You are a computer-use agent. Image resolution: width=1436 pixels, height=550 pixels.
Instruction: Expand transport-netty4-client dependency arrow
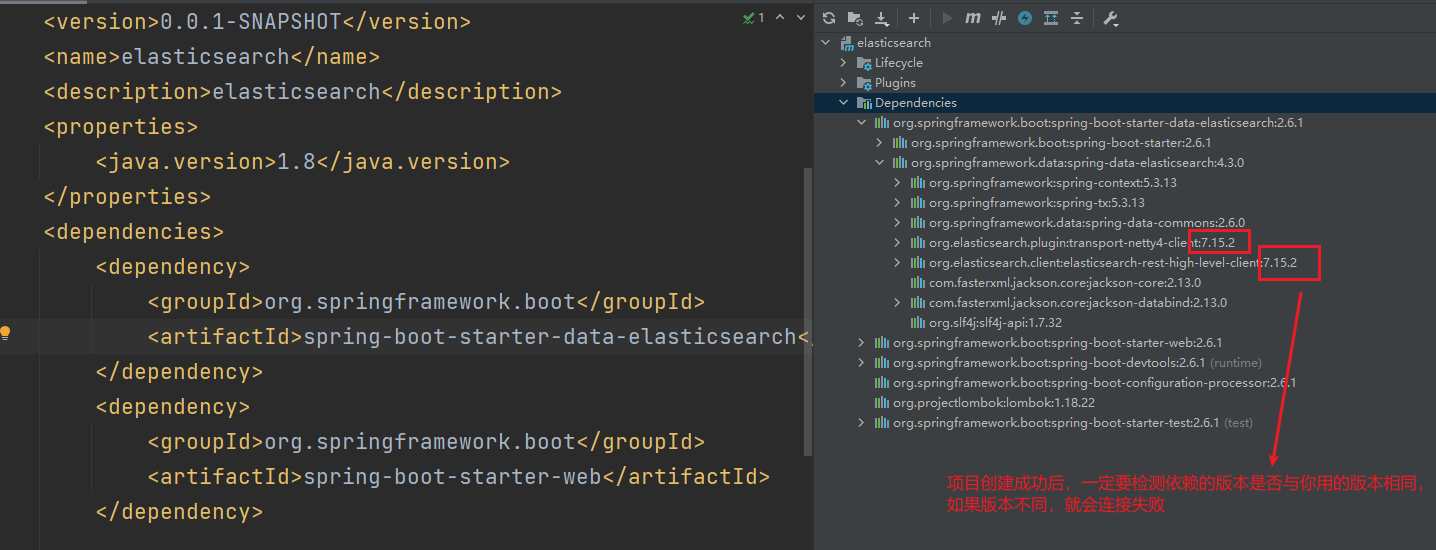click(897, 243)
